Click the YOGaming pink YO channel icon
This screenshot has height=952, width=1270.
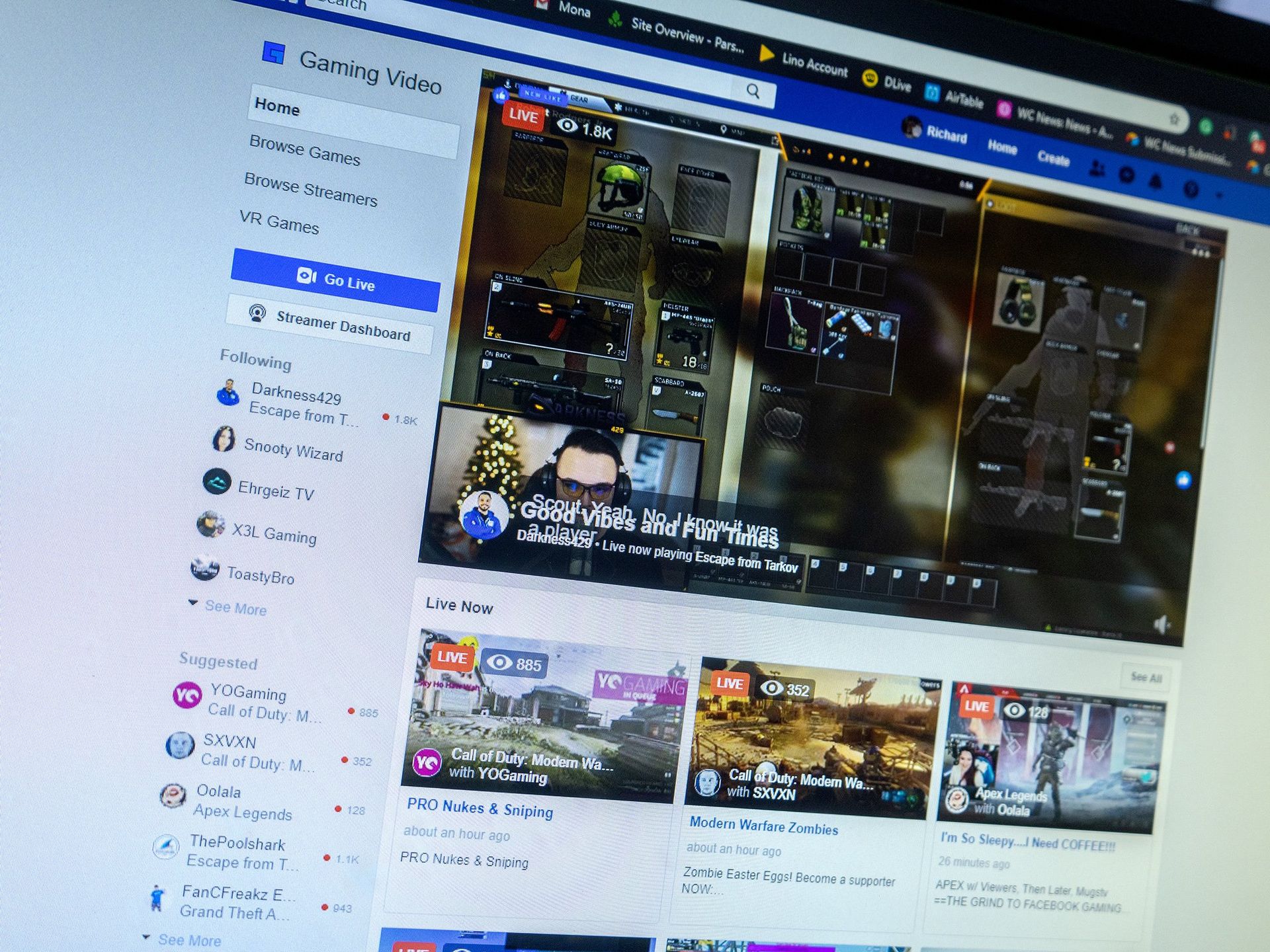pyautogui.click(x=189, y=695)
